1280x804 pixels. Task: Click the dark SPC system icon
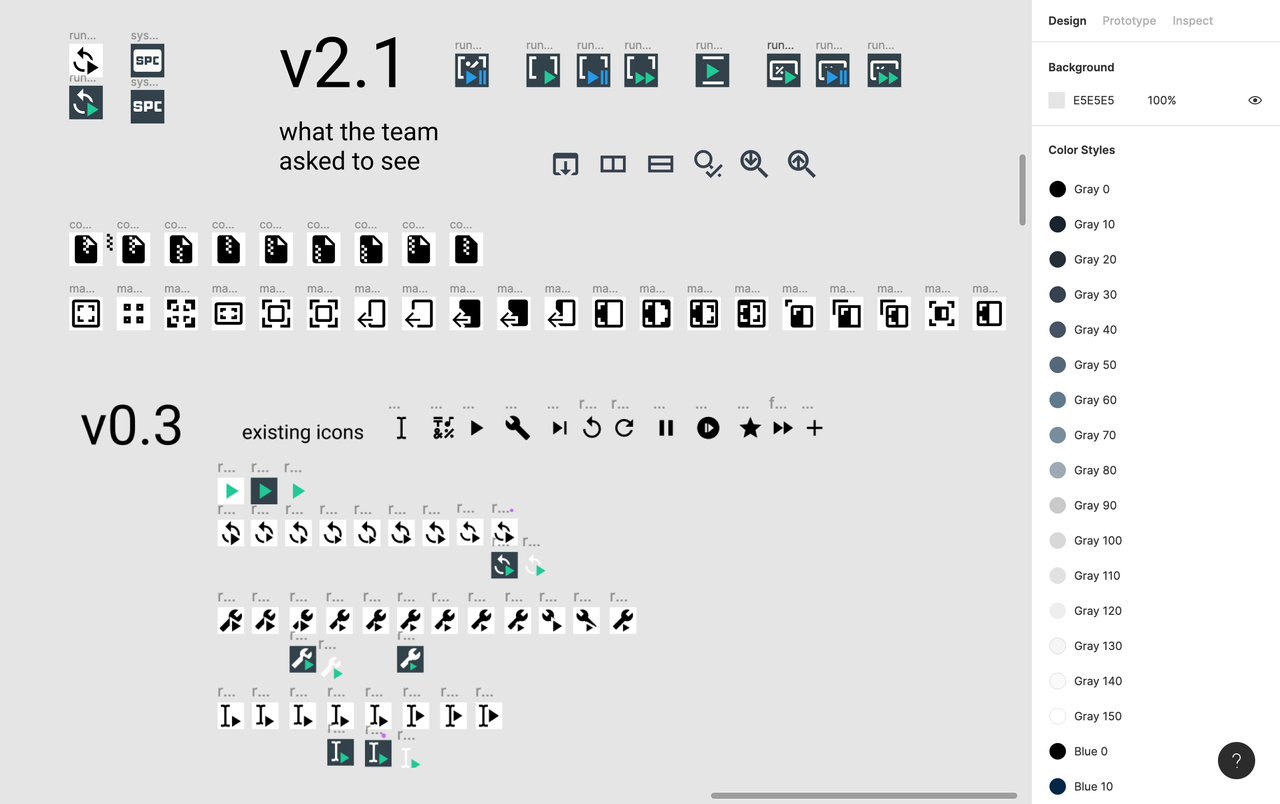coord(147,107)
